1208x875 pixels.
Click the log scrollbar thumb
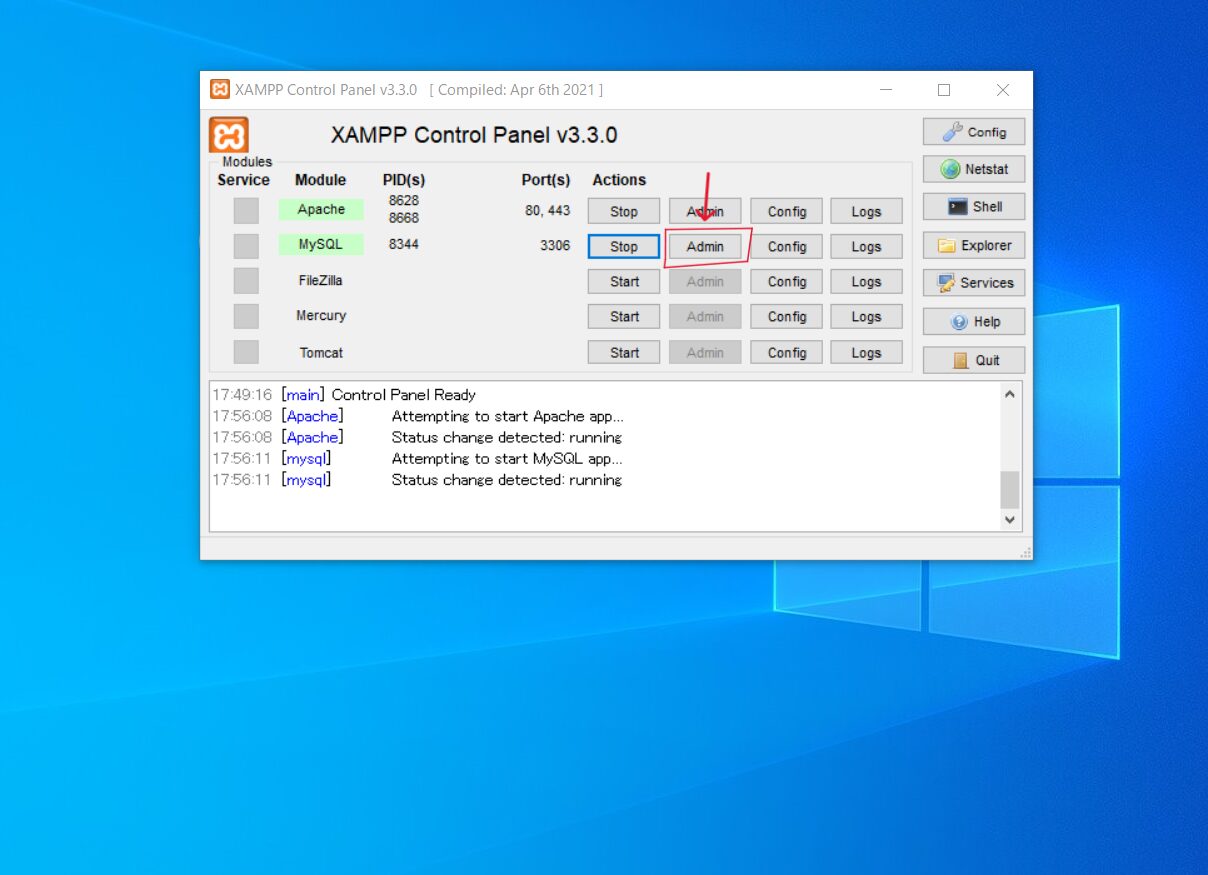pos(1010,490)
